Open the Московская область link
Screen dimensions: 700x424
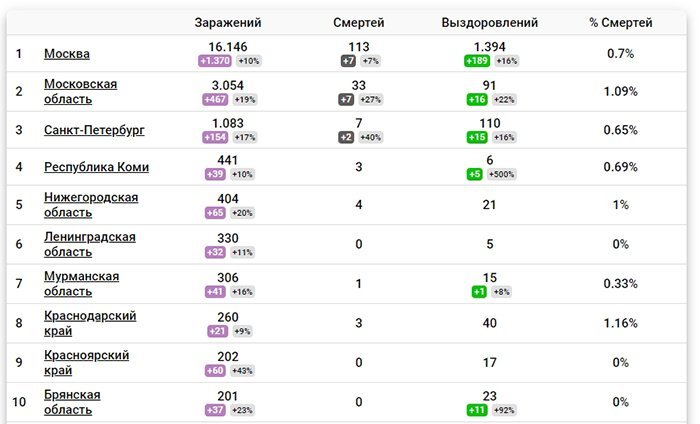click(x=80, y=91)
